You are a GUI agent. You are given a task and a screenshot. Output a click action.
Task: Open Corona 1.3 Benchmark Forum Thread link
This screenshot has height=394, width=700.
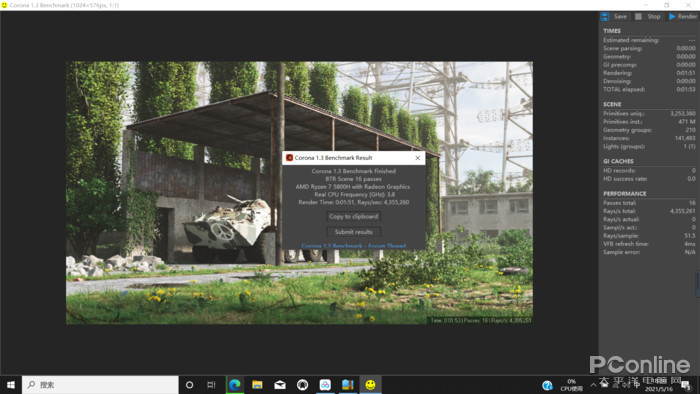(x=354, y=246)
